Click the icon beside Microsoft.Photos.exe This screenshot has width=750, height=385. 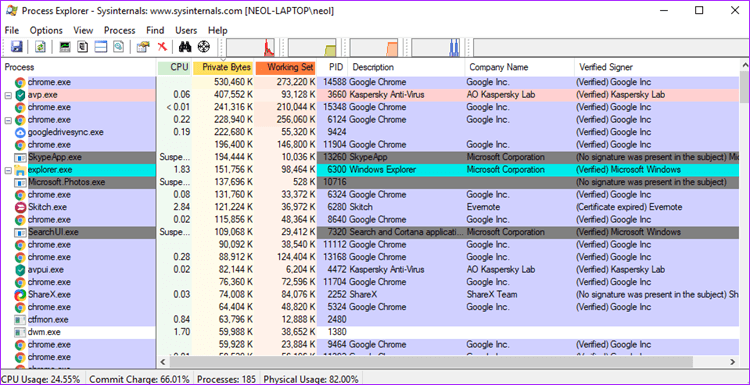[20, 182]
